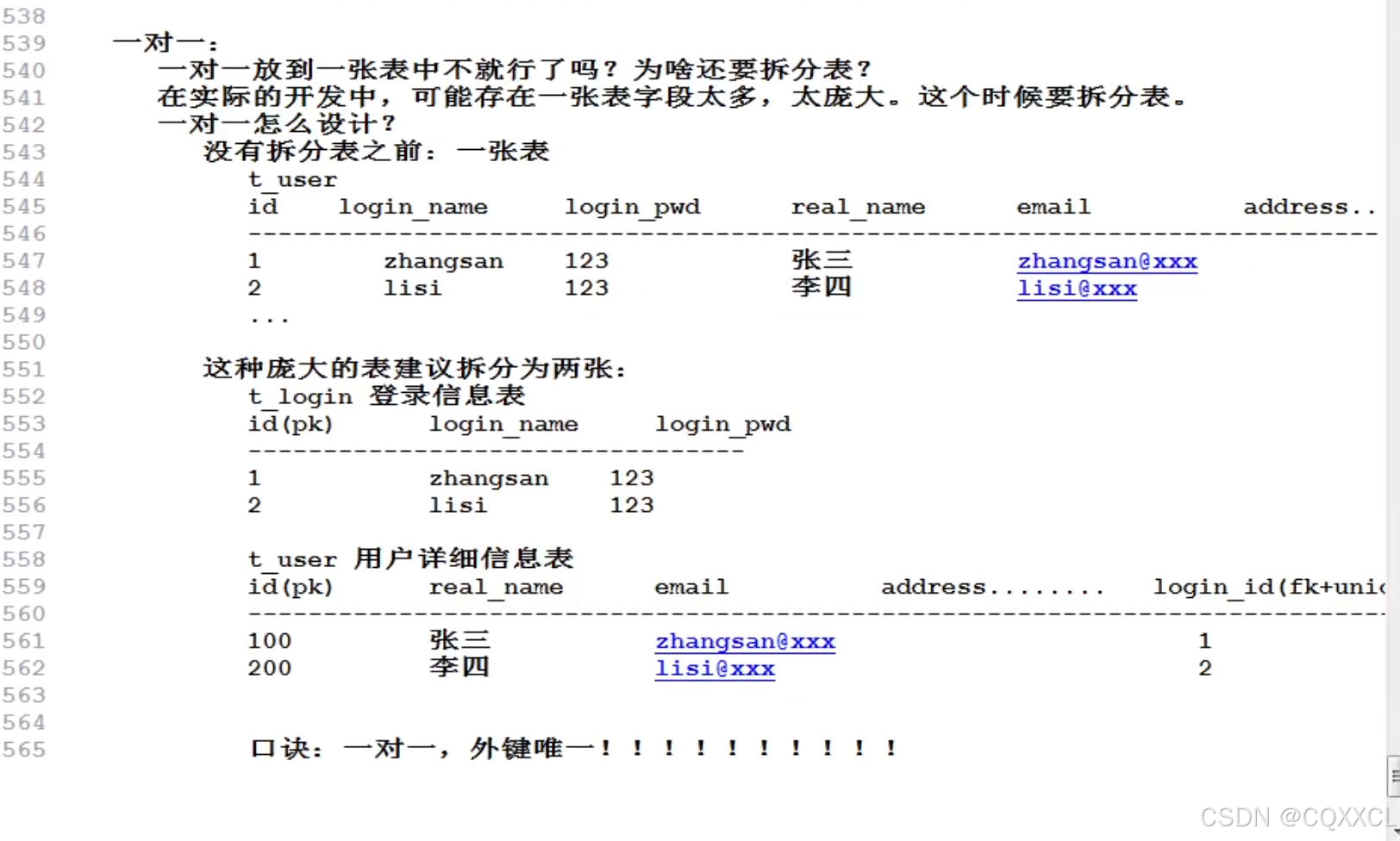Click the real name "张三" on line 547

[x=822, y=260]
